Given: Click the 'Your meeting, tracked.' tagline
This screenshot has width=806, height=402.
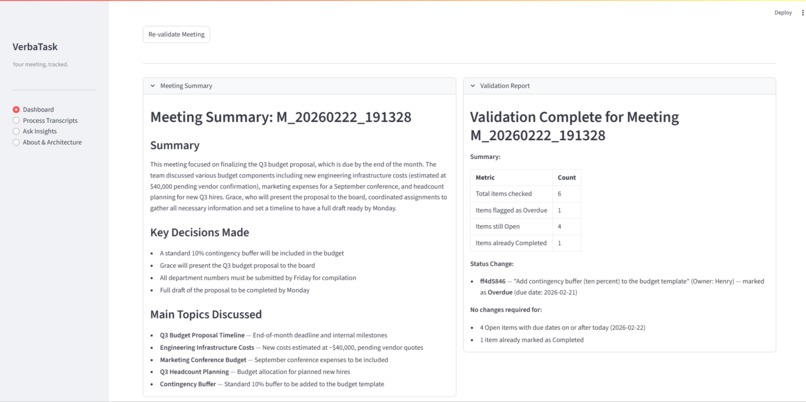Looking at the screenshot, I should pos(40,64).
